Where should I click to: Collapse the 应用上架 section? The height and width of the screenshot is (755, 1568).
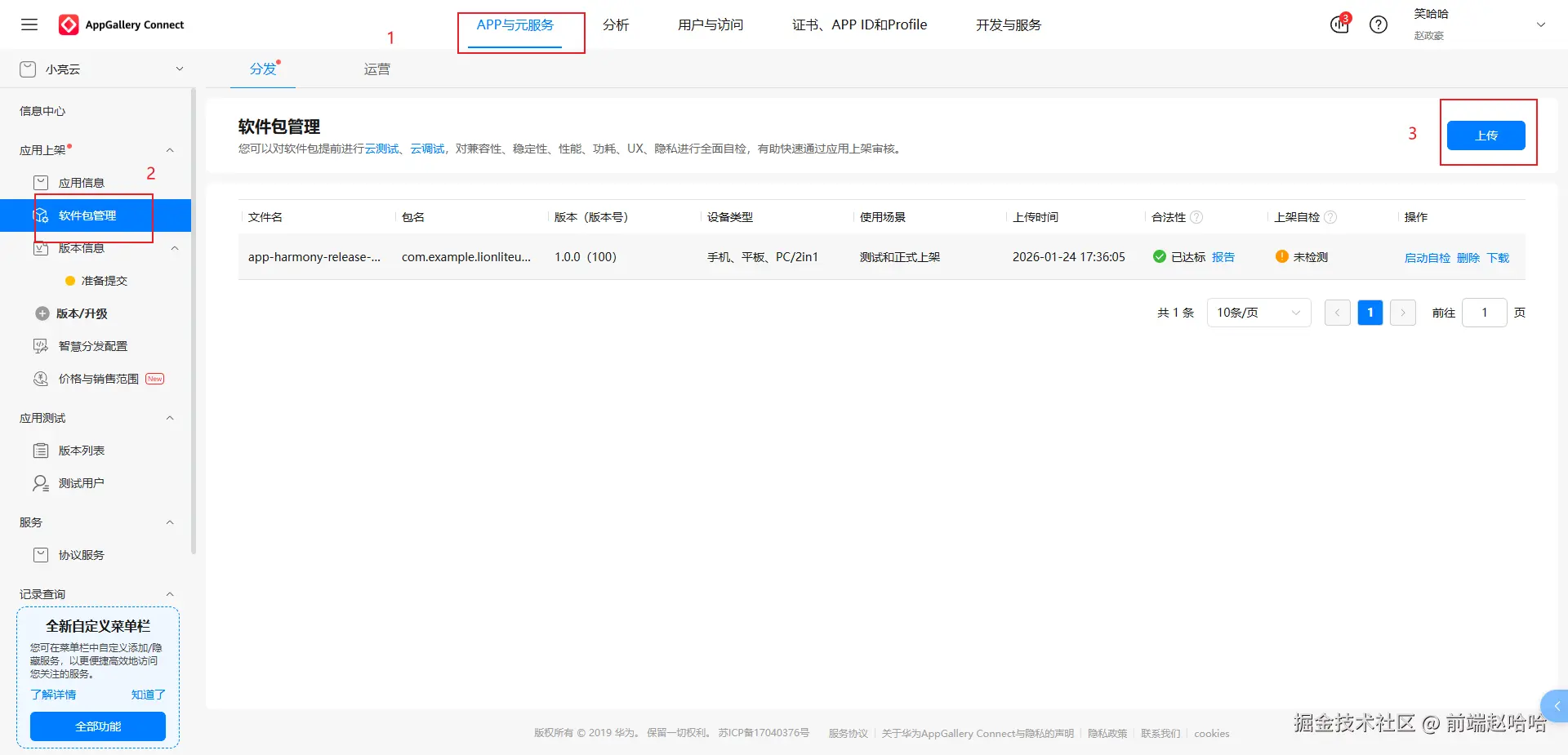point(170,150)
